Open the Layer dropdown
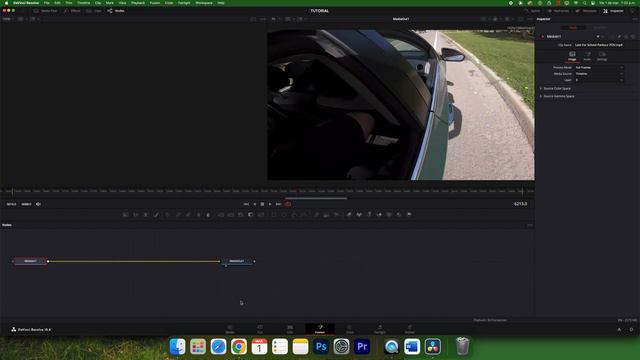Screen dimensions: 640x360 click(599, 80)
